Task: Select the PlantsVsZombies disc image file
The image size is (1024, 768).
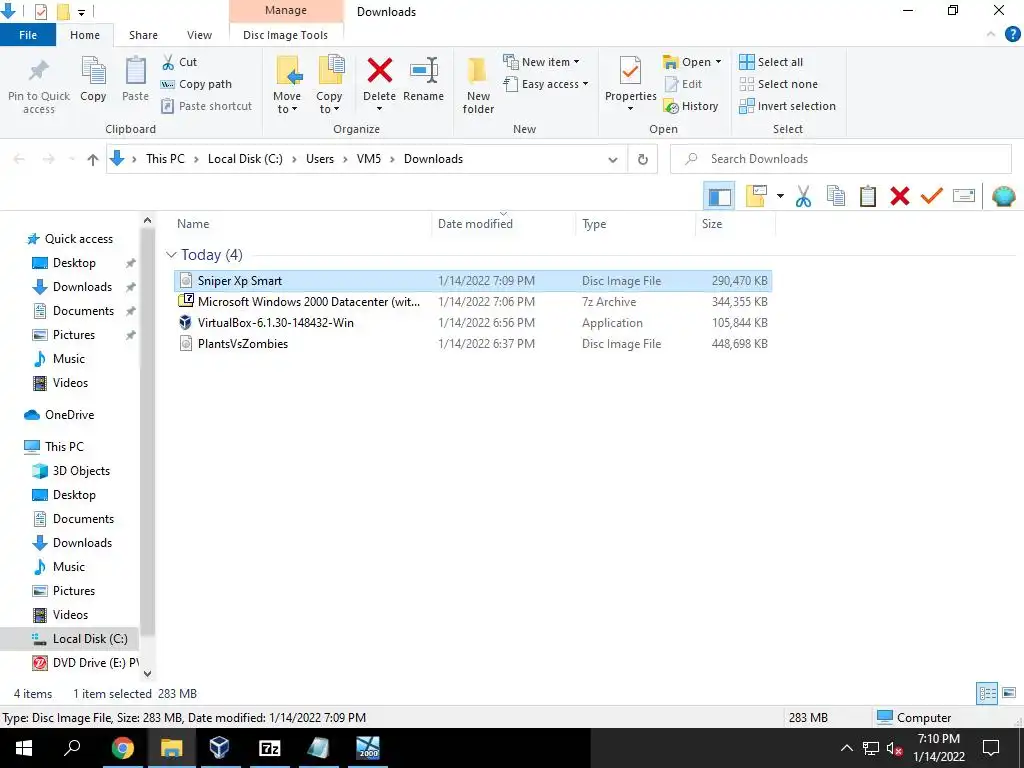Action: point(473,344)
